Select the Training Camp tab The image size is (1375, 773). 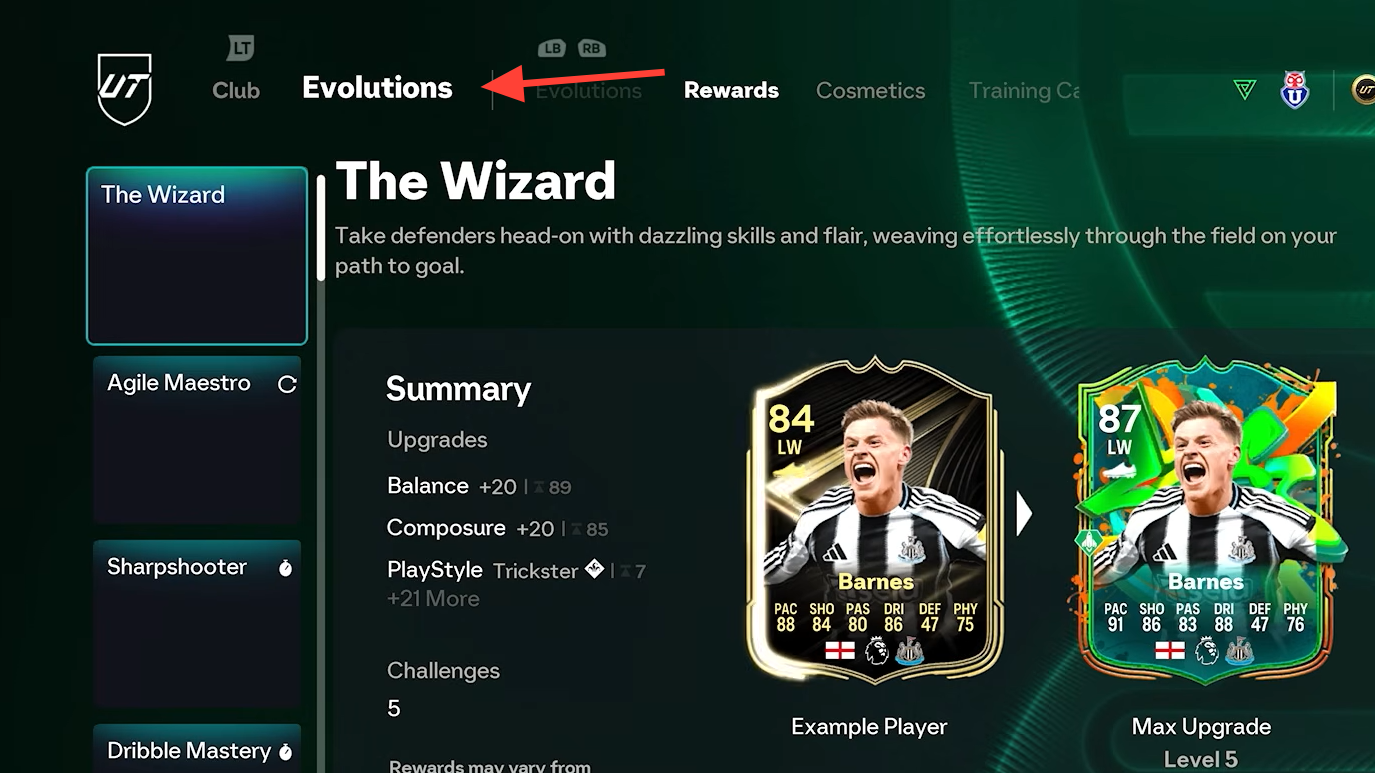tap(1024, 90)
